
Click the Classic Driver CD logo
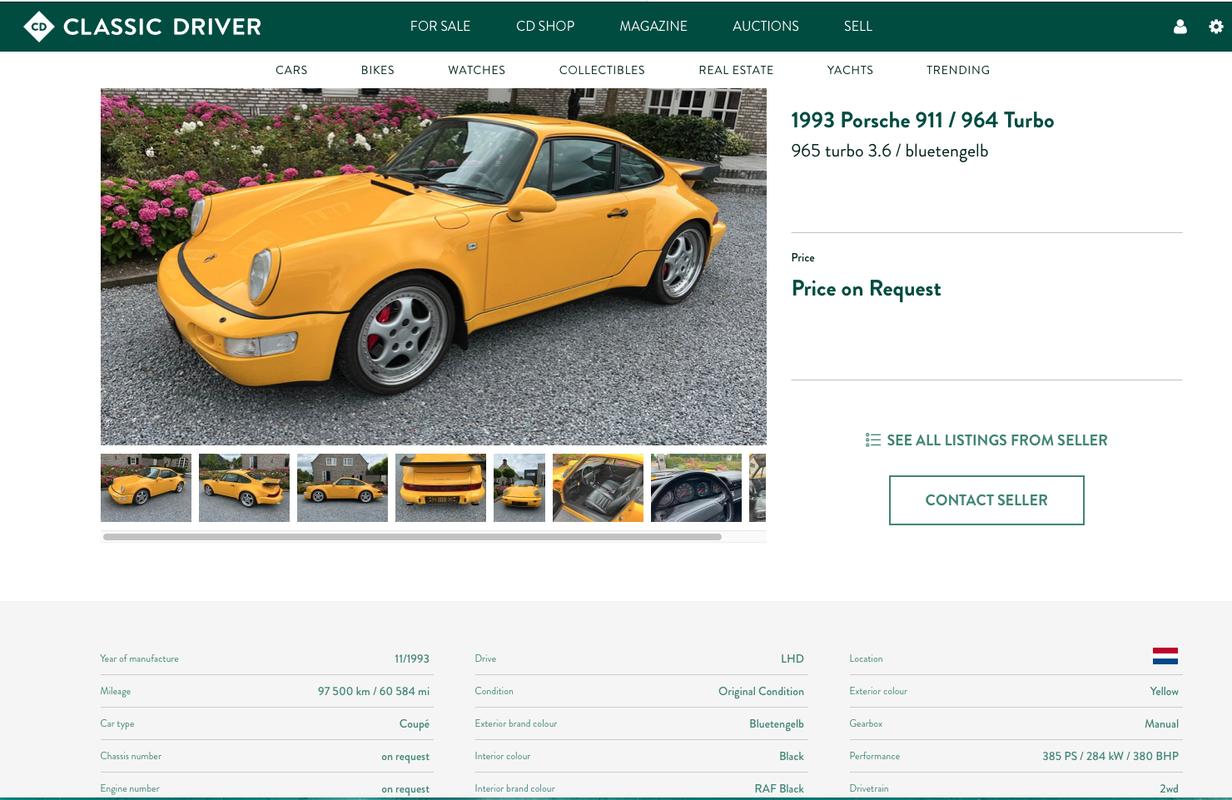click(x=142, y=26)
